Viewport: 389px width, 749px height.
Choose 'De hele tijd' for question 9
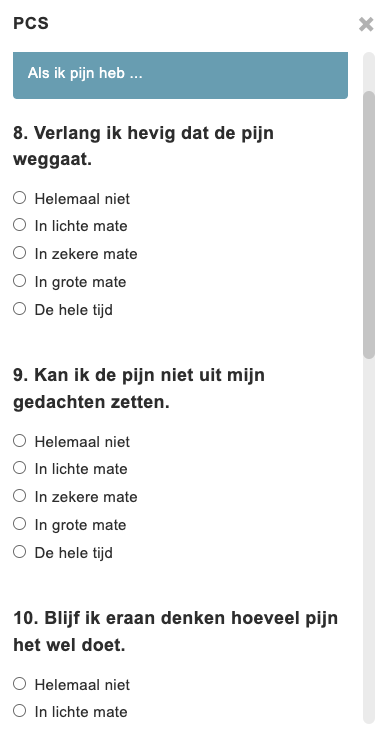pyautogui.click(x=20, y=552)
